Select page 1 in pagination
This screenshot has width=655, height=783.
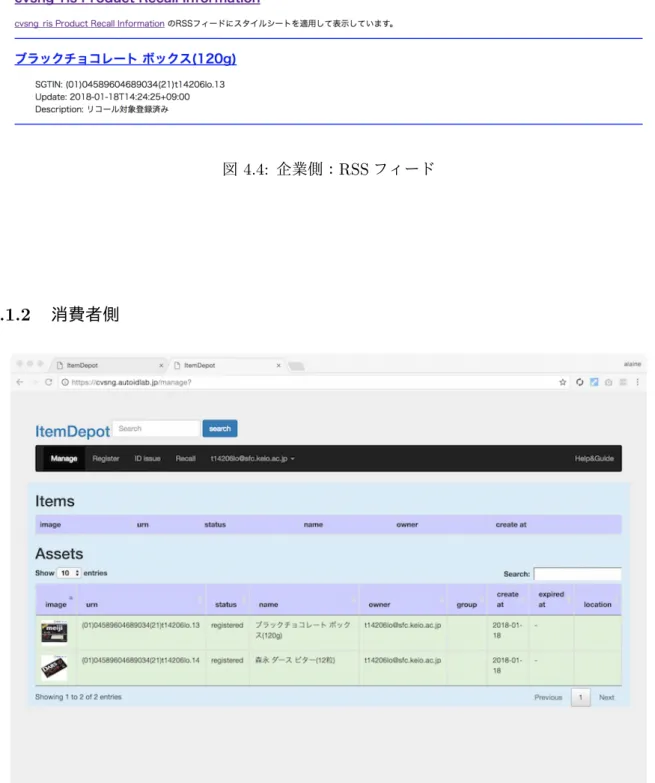click(x=581, y=697)
